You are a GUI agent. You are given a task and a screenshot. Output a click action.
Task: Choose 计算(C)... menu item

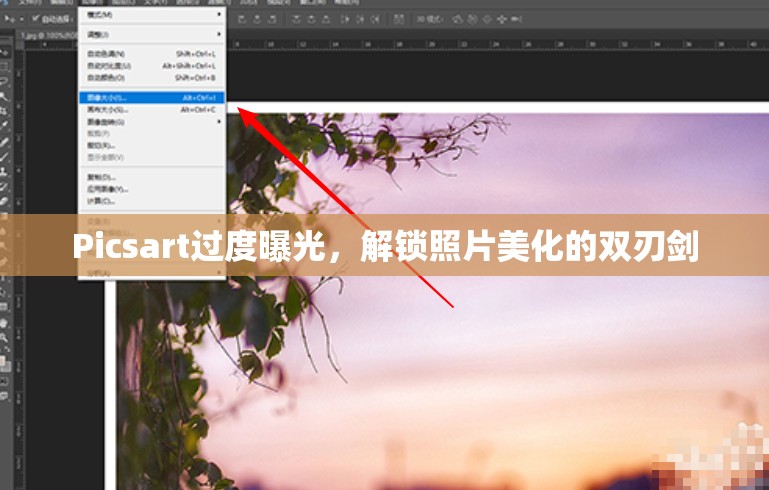click(152, 201)
